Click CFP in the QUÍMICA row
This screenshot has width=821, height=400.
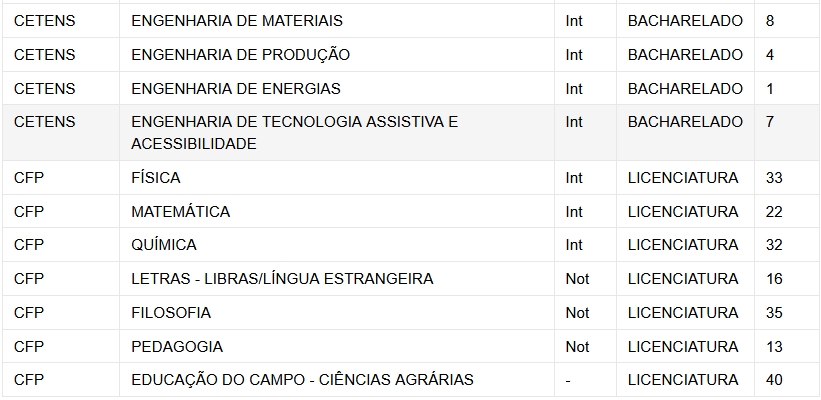pos(29,245)
